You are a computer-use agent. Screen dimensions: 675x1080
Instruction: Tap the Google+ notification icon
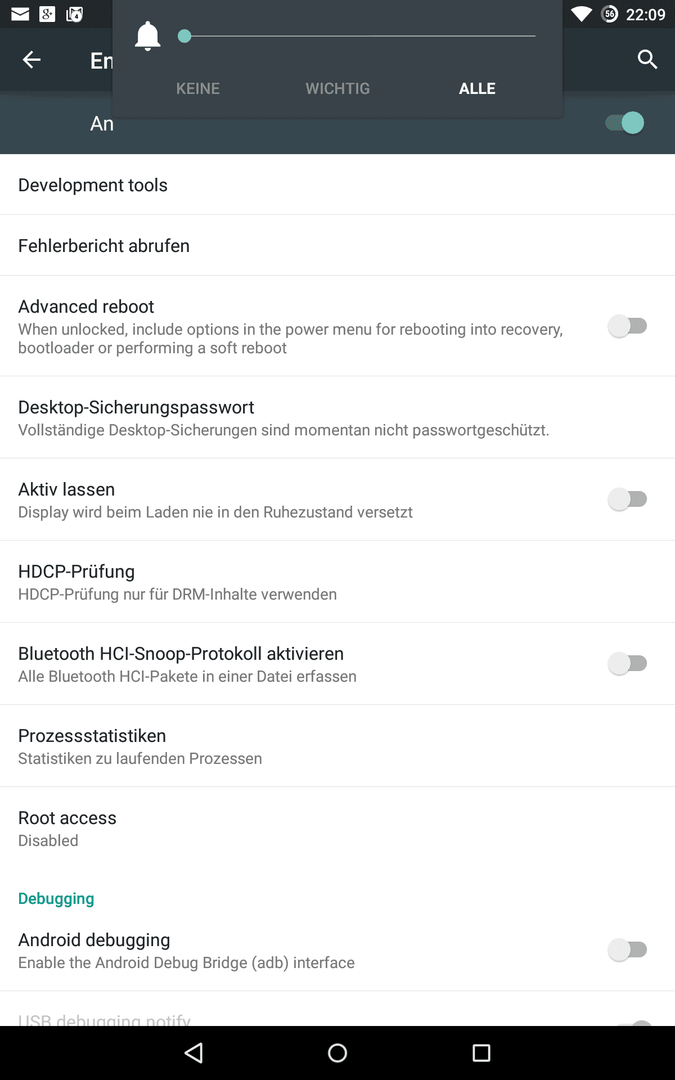pyautogui.click(x=47, y=14)
